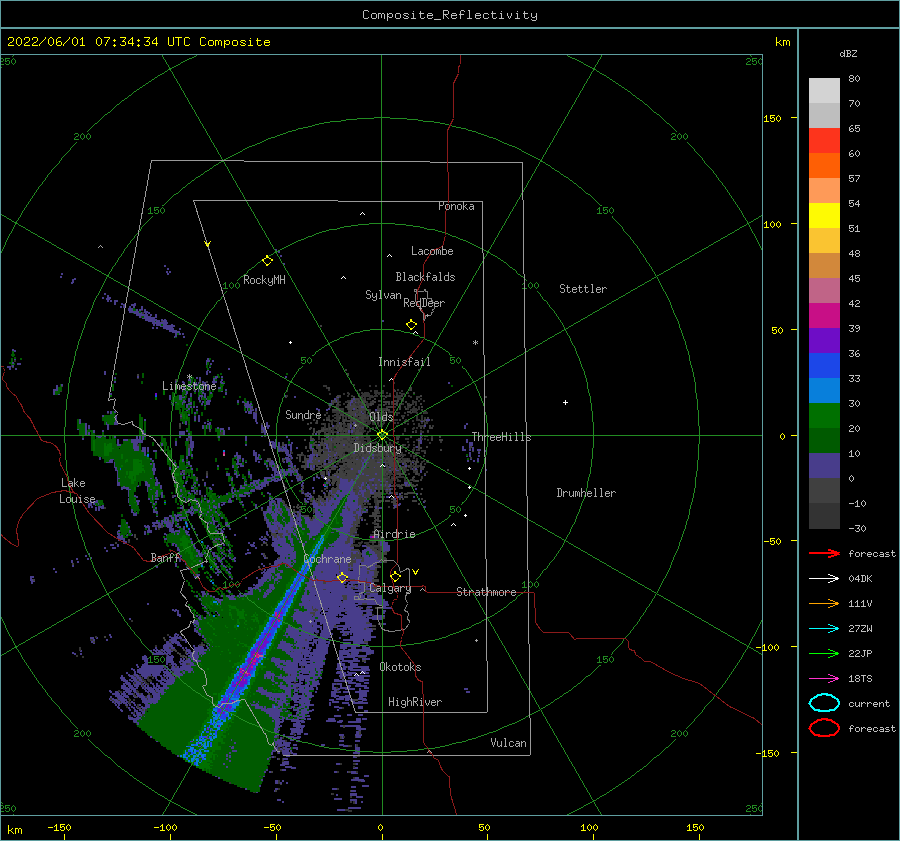Viewport: 900px width, 841px height.
Task: Click the yellow diamond marker under Cochrane
Action: click(342, 577)
